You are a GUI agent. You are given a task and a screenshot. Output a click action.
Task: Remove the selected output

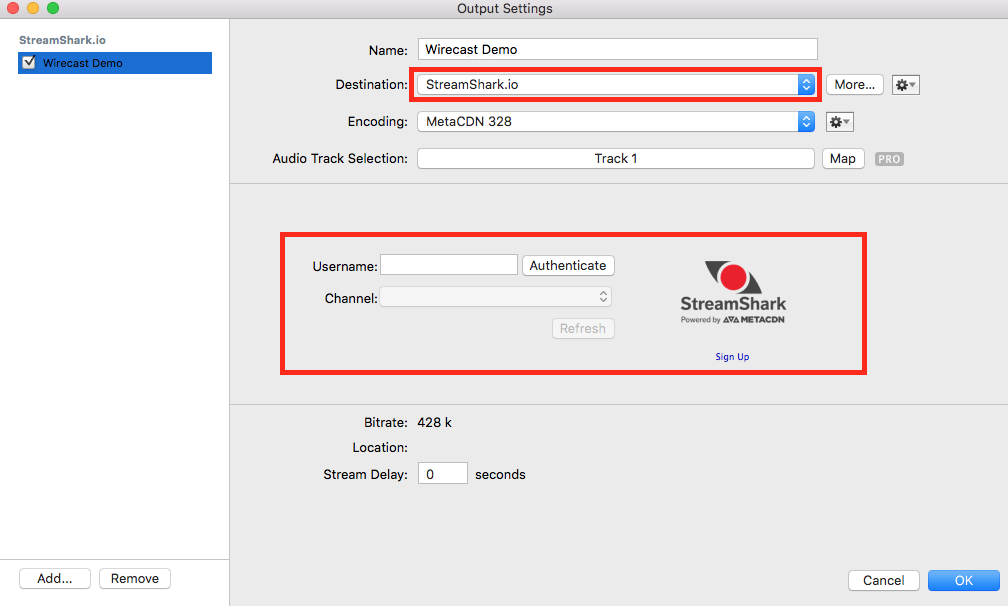click(x=134, y=578)
